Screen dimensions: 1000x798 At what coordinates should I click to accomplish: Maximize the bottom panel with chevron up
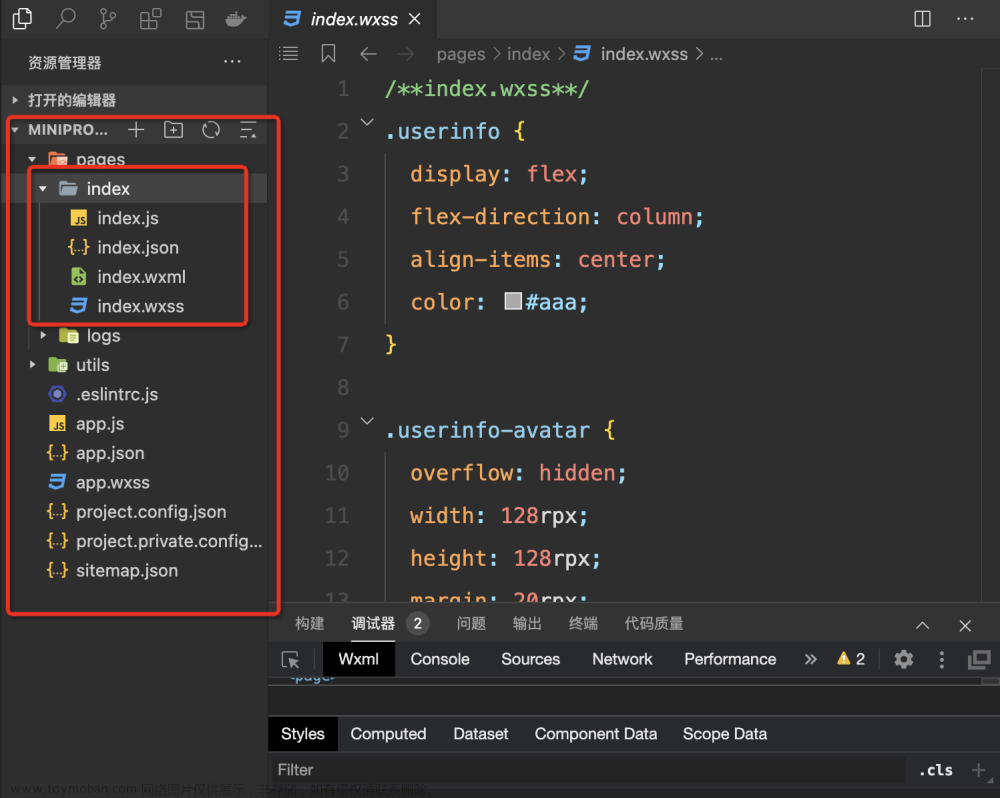922,625
